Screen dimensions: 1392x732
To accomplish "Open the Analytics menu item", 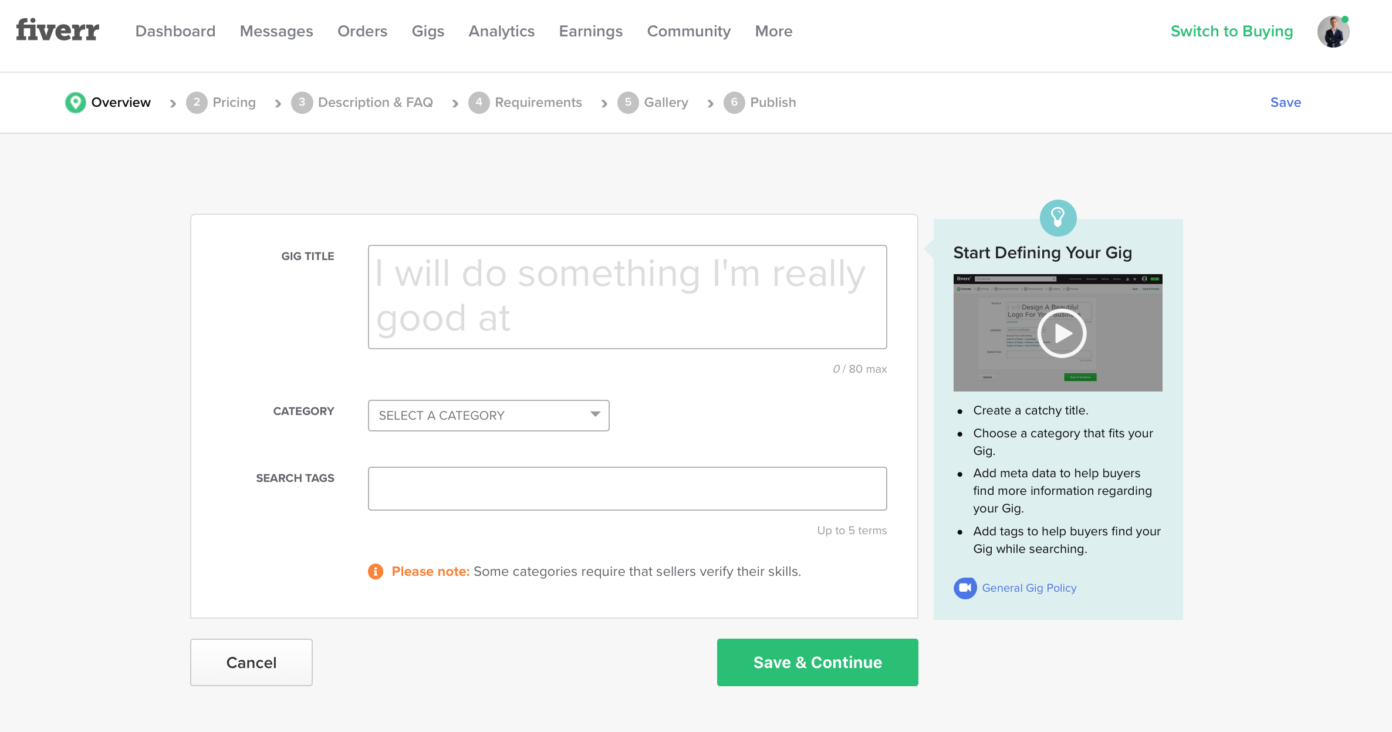I will (x=501, y=31).
